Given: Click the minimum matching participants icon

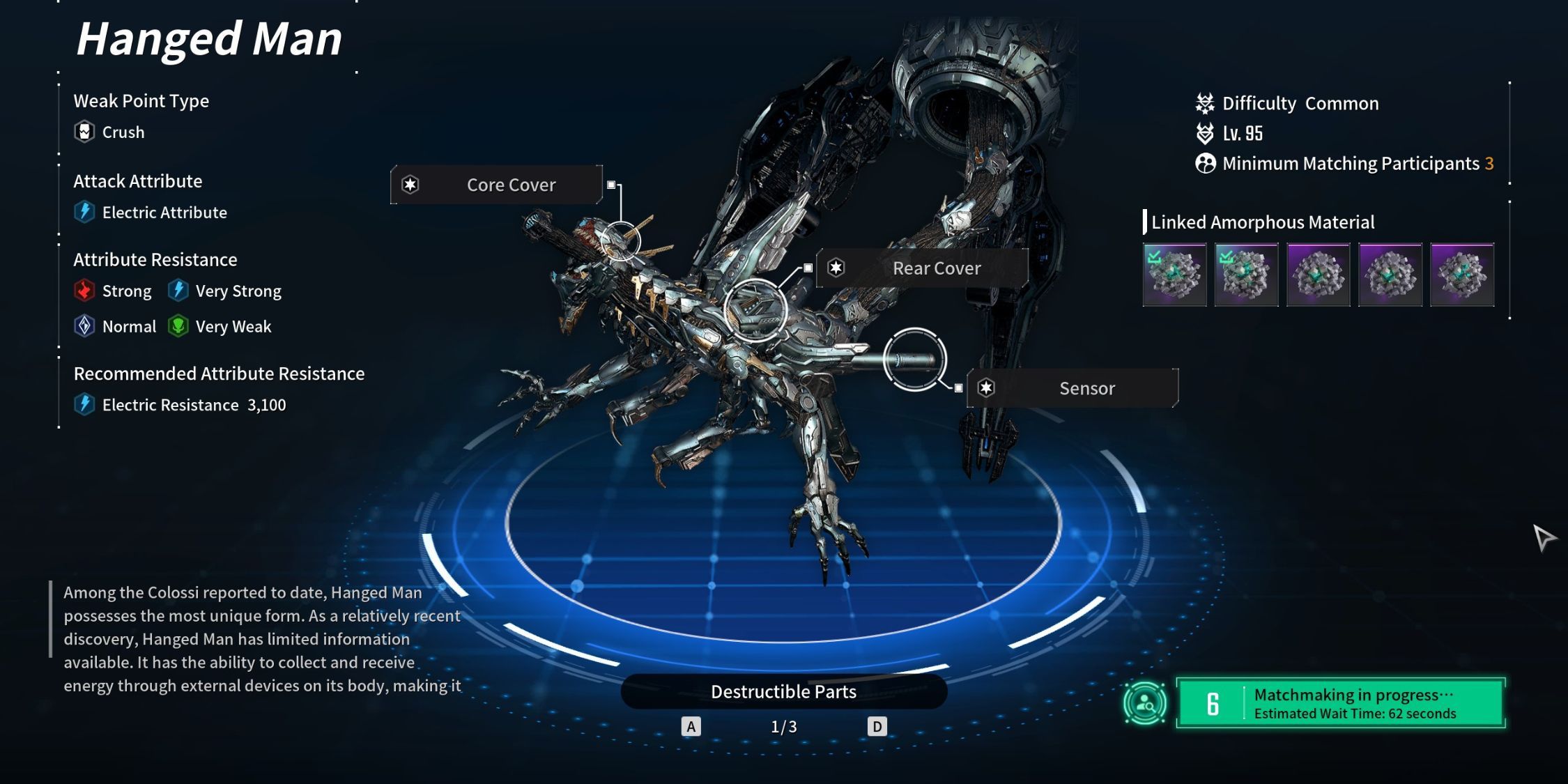Looking at the screenshot, I should (1205, 163).
